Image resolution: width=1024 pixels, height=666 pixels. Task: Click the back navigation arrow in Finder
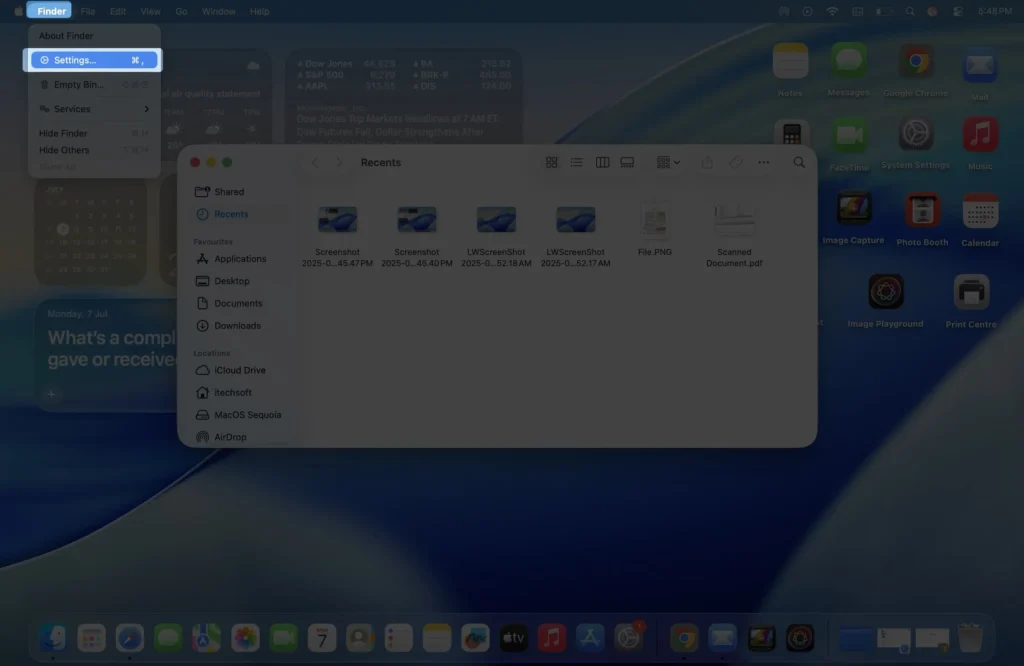[x=315, y=162]
